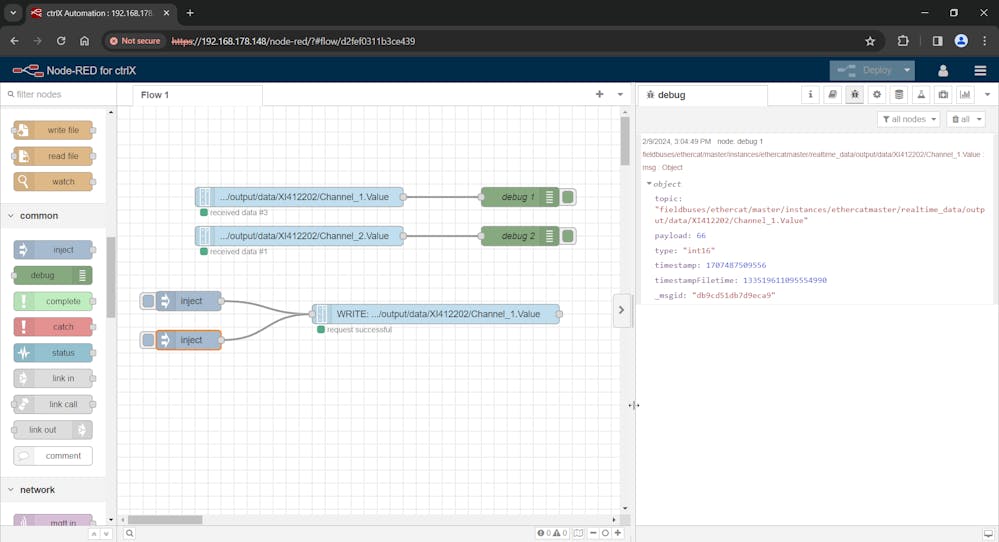Viewport: 999px width, 542px height.
Task: Open the context data database icon
Action: [899, 95]
